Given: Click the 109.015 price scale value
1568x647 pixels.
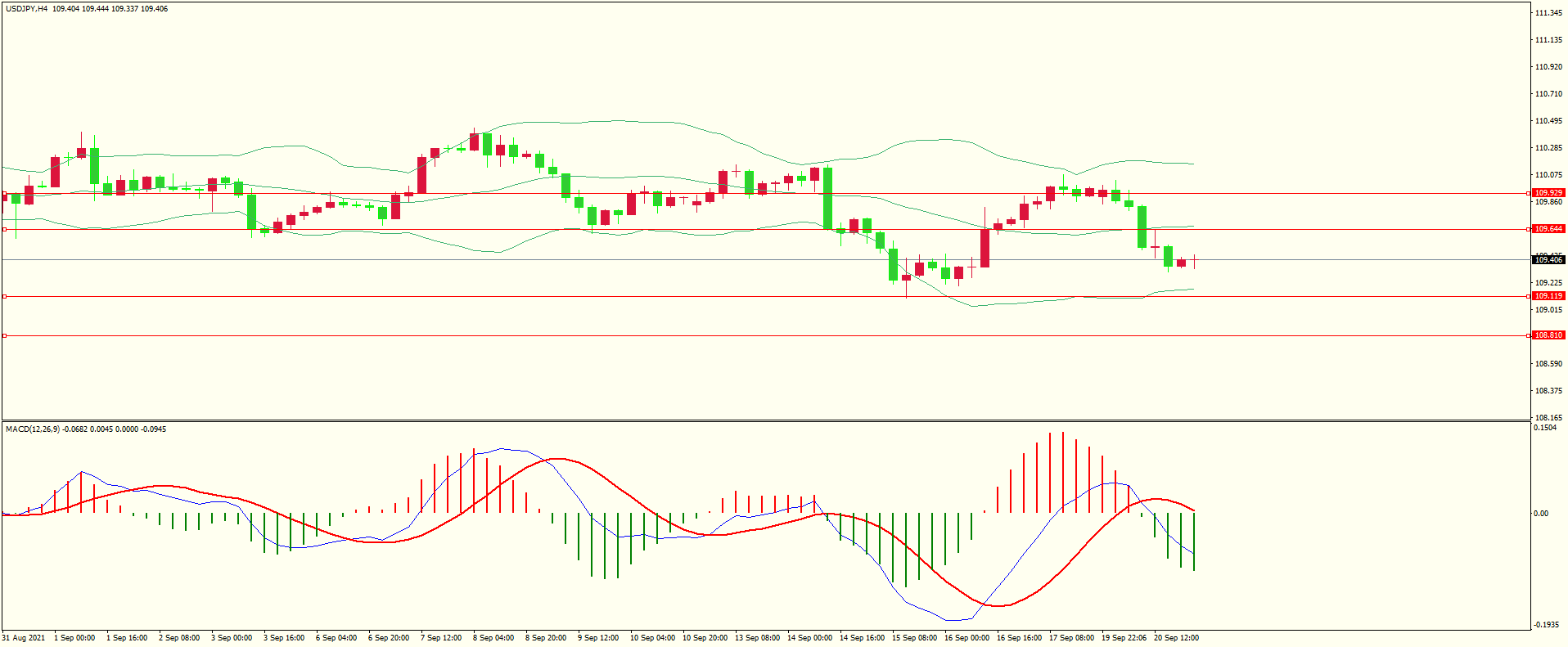Looking at the screenshot, I should coord(1549,310).
